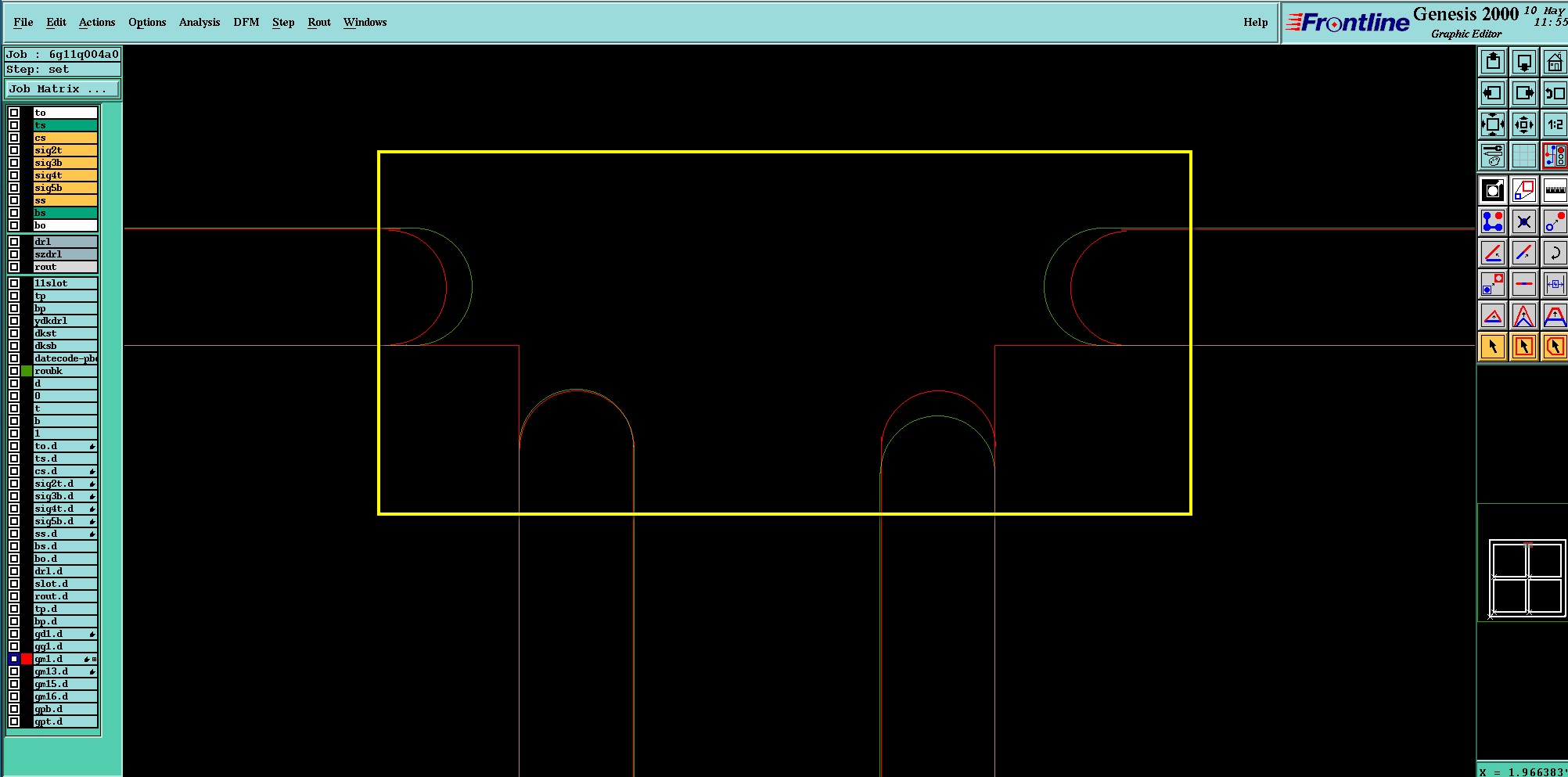Click the red-bordered circuit traces icon
1568x777 pixels.
1554,156
